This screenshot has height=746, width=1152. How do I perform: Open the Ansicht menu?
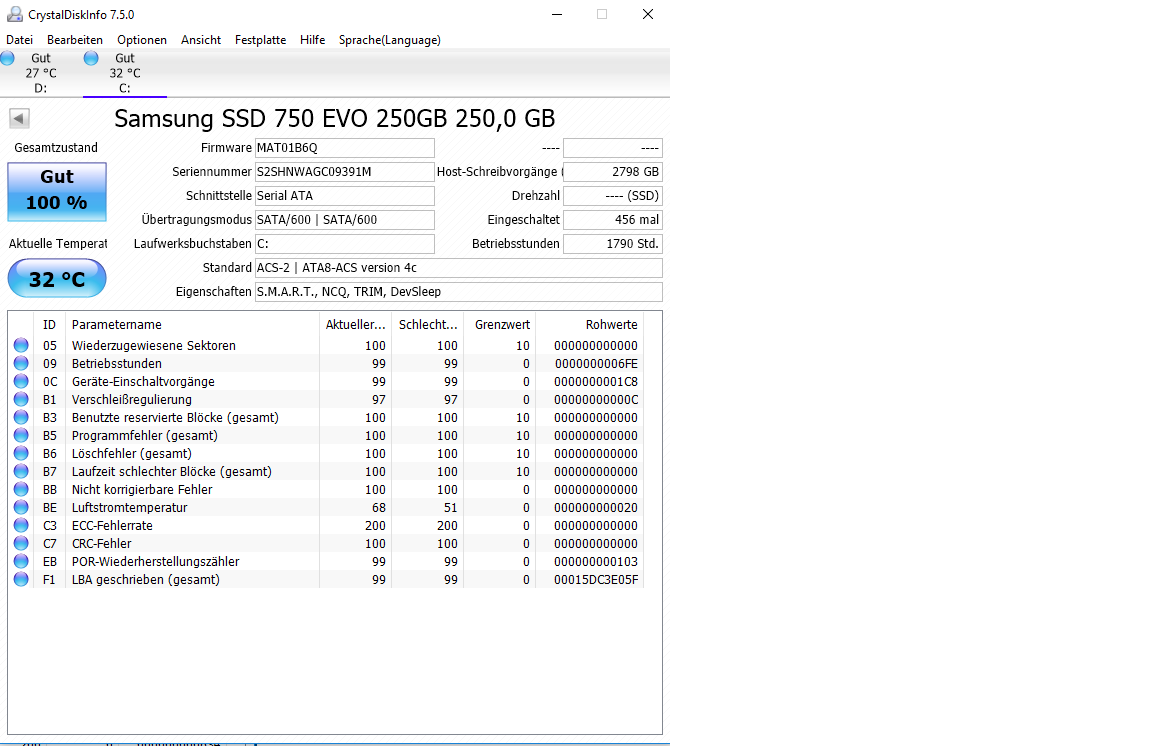201,40
